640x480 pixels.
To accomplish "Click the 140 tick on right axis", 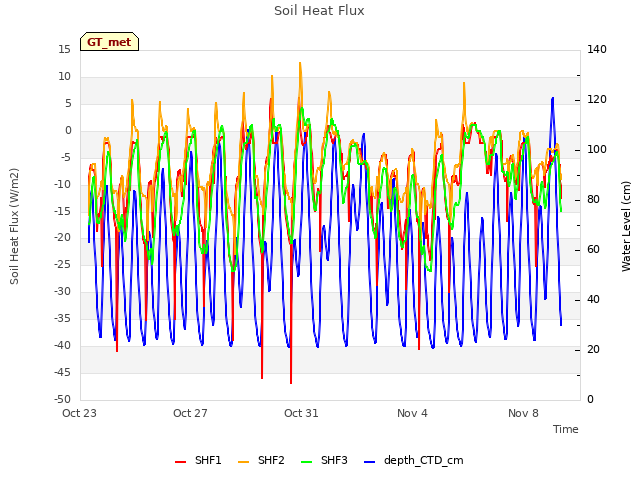I will (x=597, y=50).
